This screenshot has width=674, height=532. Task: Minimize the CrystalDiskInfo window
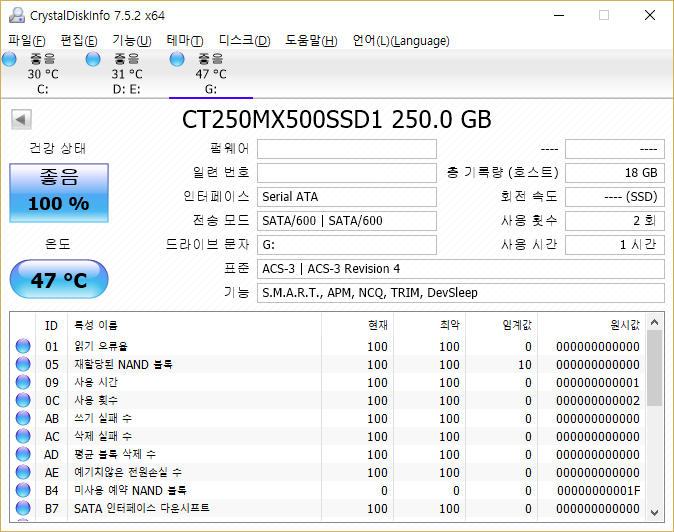(x=559, y=15)
